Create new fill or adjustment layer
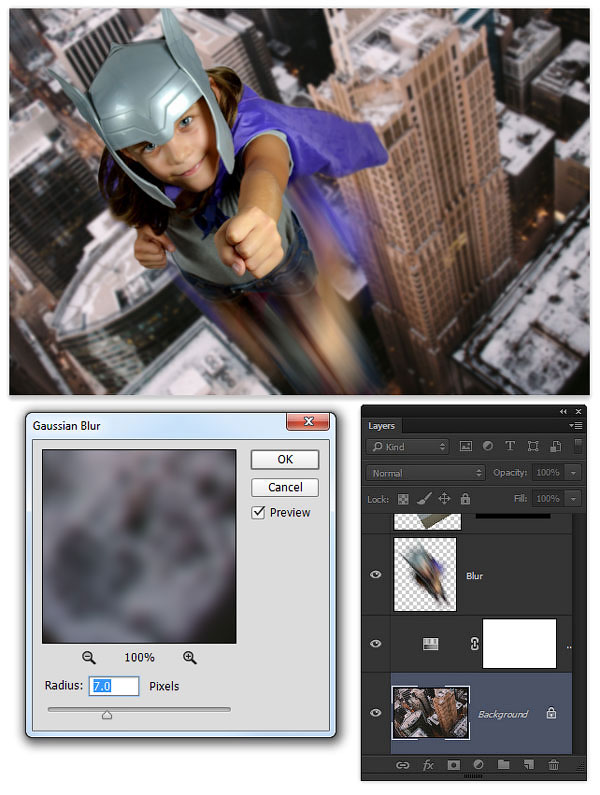600x795 pixels. coord(478,765)
